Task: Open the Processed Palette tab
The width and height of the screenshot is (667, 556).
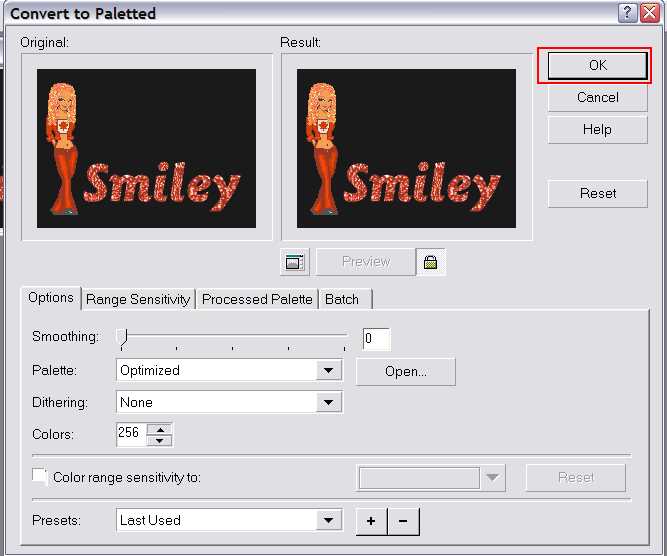Action: tap(257, 299)
